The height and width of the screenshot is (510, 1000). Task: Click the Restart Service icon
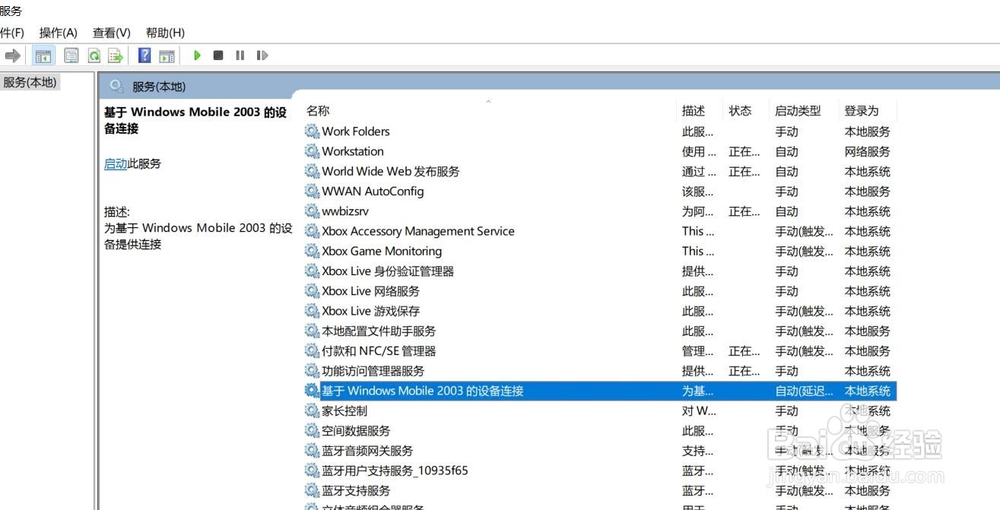click(x=261, y=55)
